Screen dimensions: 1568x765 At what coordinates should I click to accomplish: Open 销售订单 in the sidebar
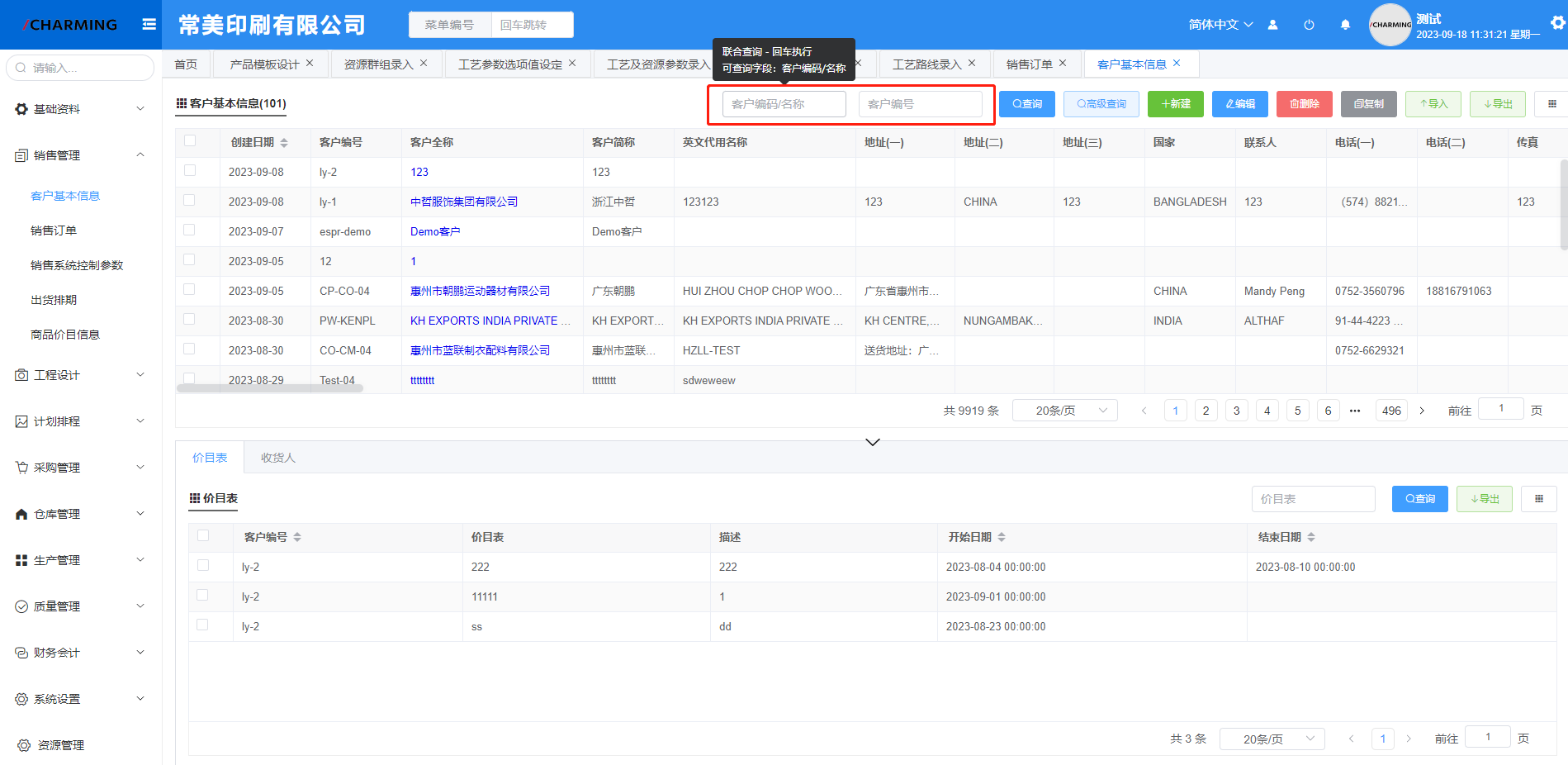[54, 230]
